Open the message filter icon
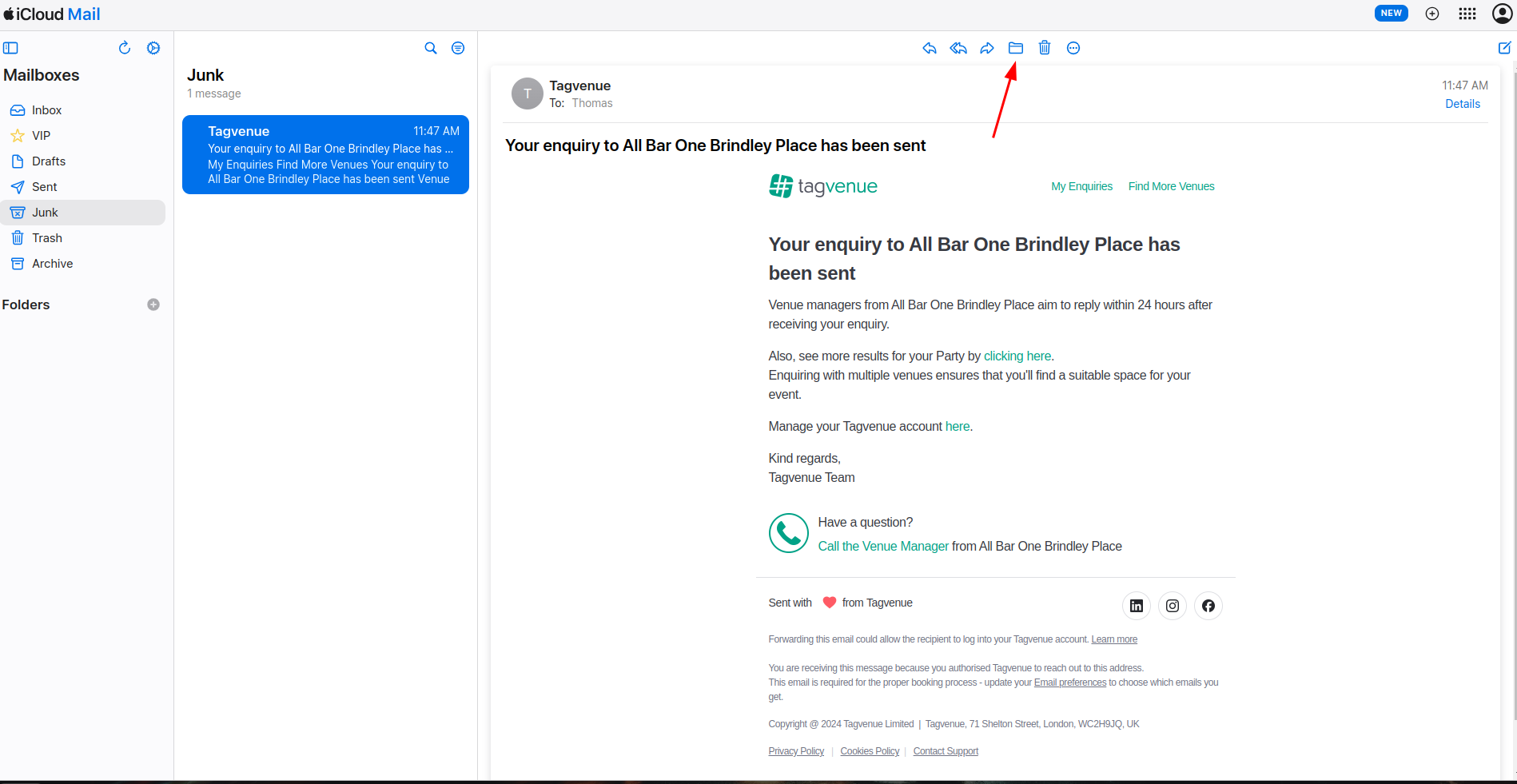1517x784 pixels. [x=458, y=48]
